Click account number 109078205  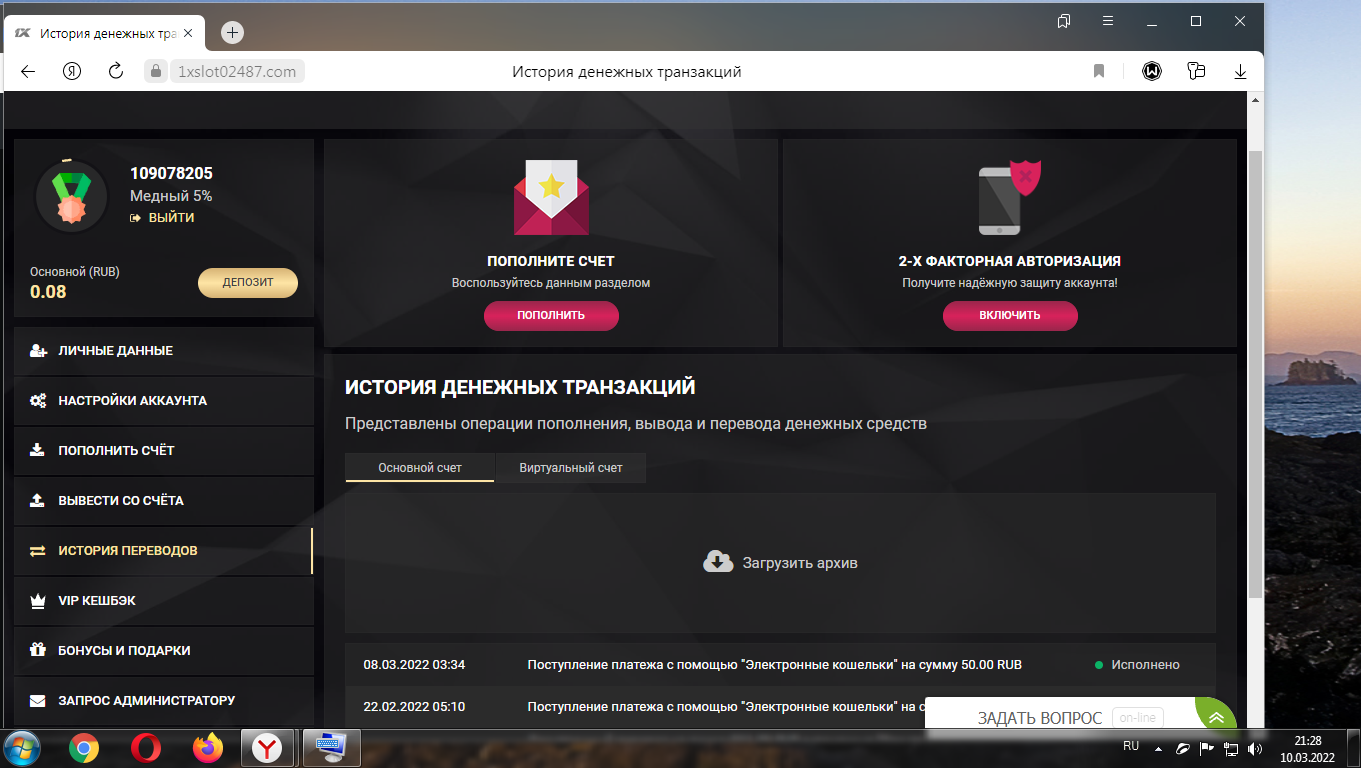(171, 173)
